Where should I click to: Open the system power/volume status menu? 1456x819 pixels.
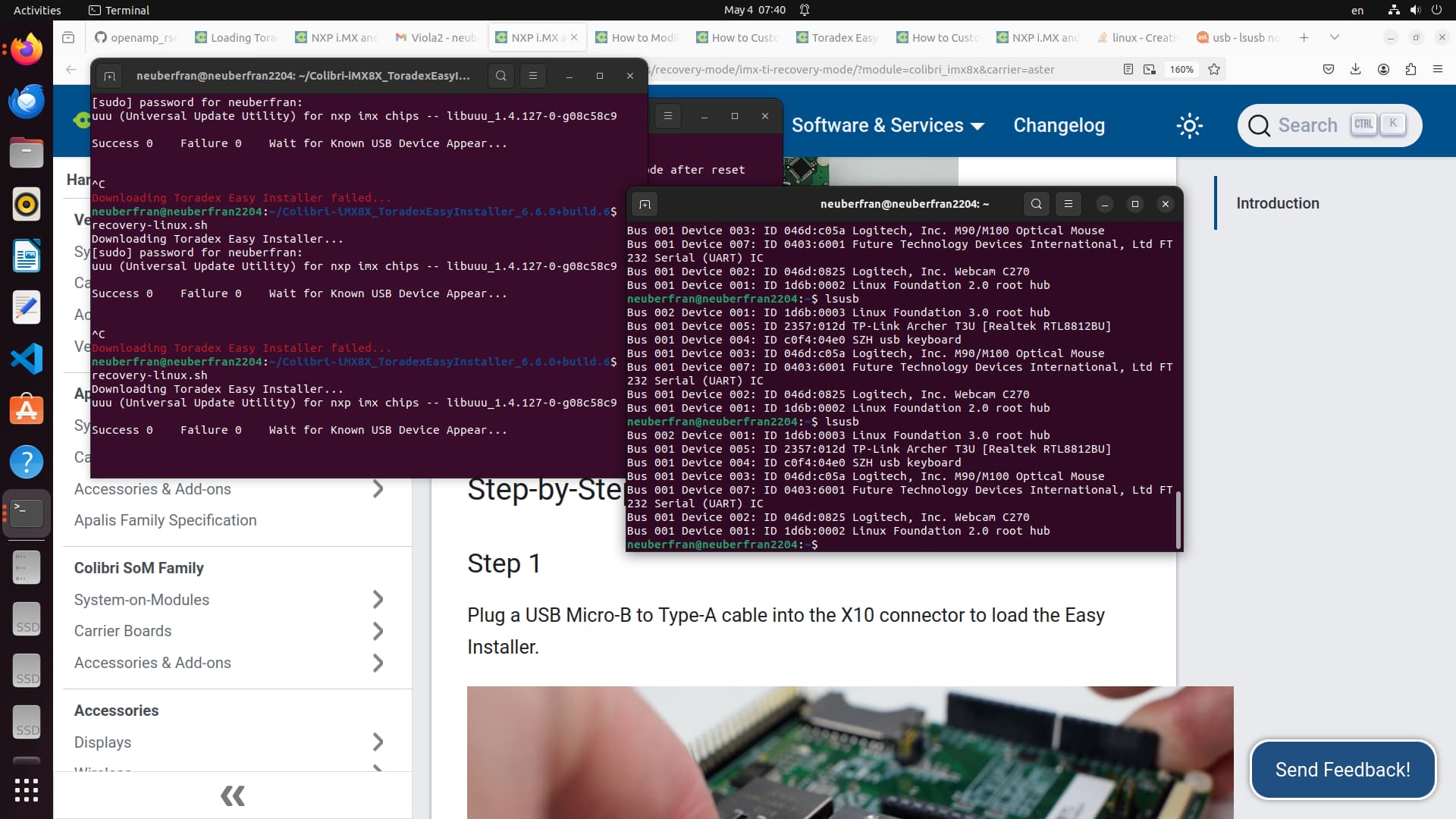coord(1414,10)
